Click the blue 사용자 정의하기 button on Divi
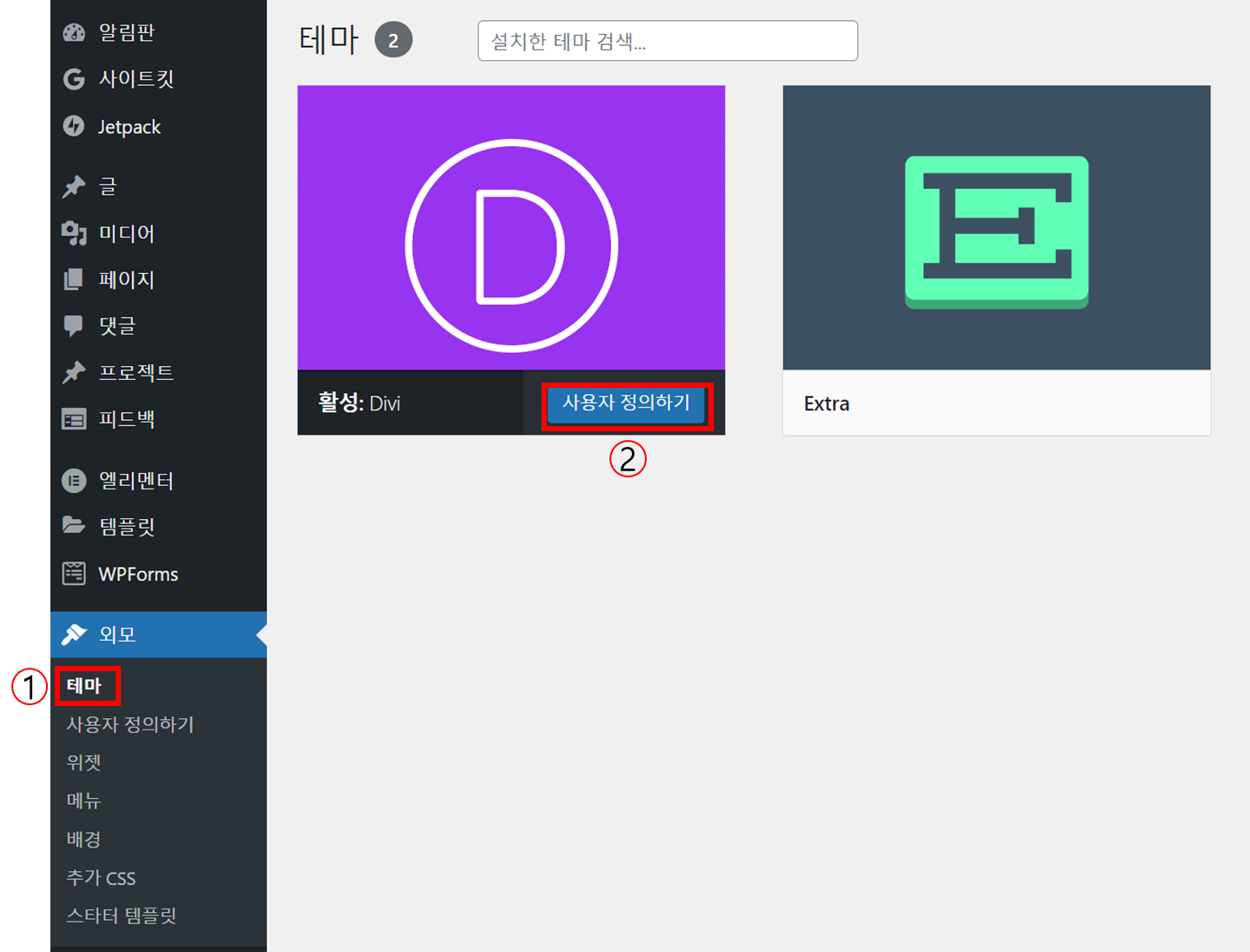The height and width of the screenshot is (952, 1250). [626, 403]
